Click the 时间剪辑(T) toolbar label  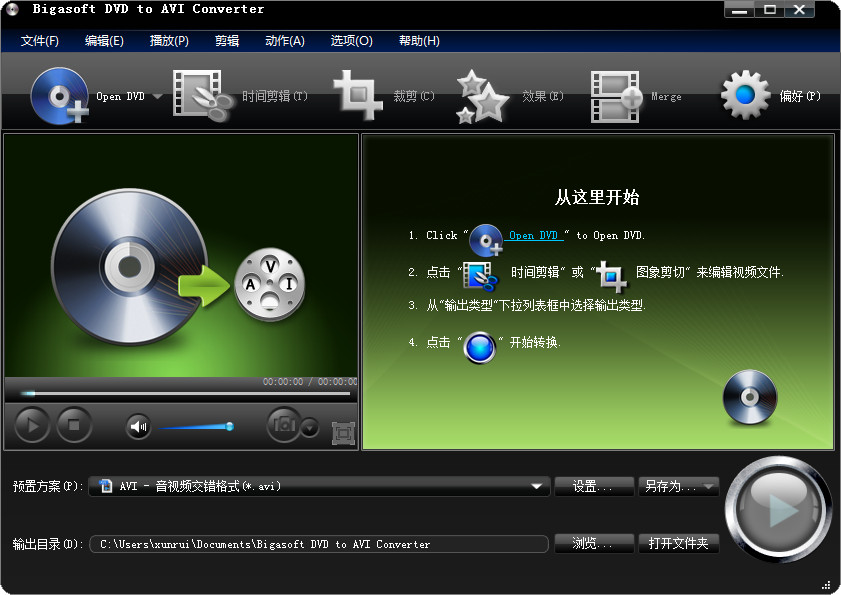[275, 96]
